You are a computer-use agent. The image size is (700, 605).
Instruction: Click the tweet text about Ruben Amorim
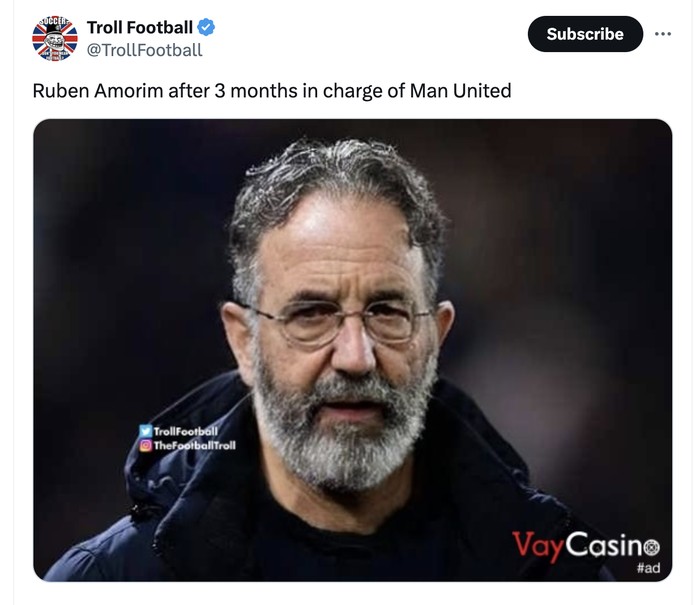(271, 91)
